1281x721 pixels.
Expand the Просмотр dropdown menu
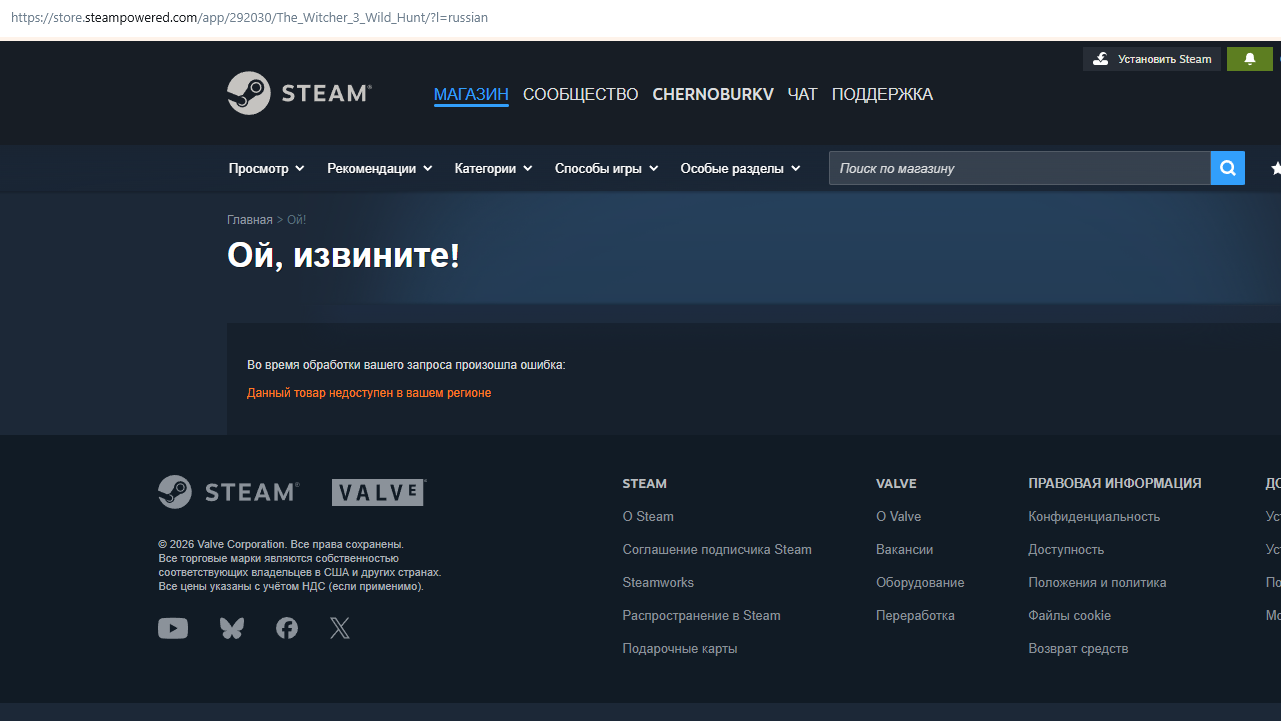coord(266,168)
